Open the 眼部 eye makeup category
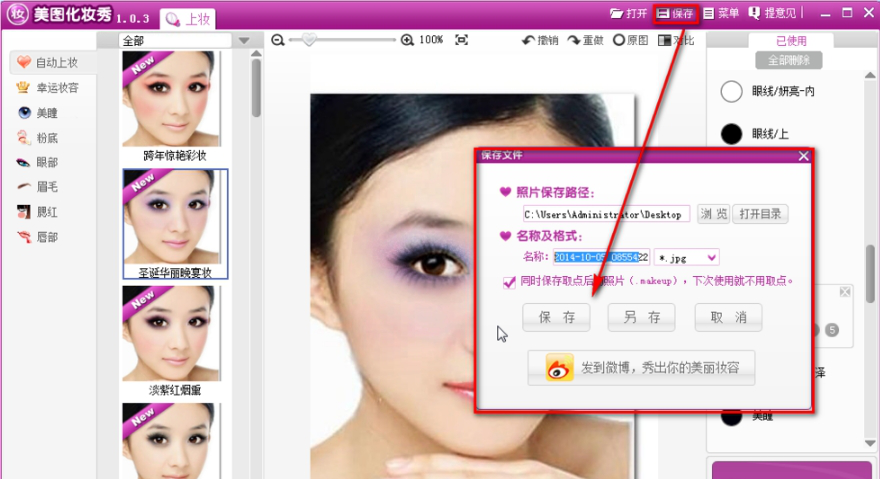Viewport: 880px width, 498px height. [x=38, y=162]
